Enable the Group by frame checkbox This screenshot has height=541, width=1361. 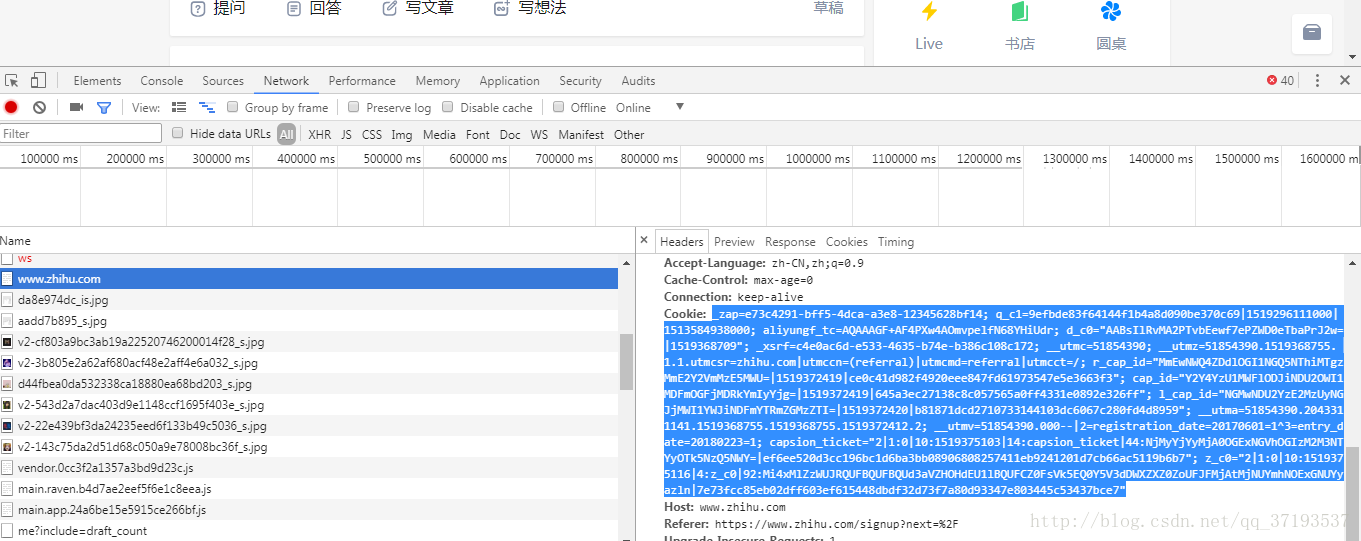(x=233, y=107)
